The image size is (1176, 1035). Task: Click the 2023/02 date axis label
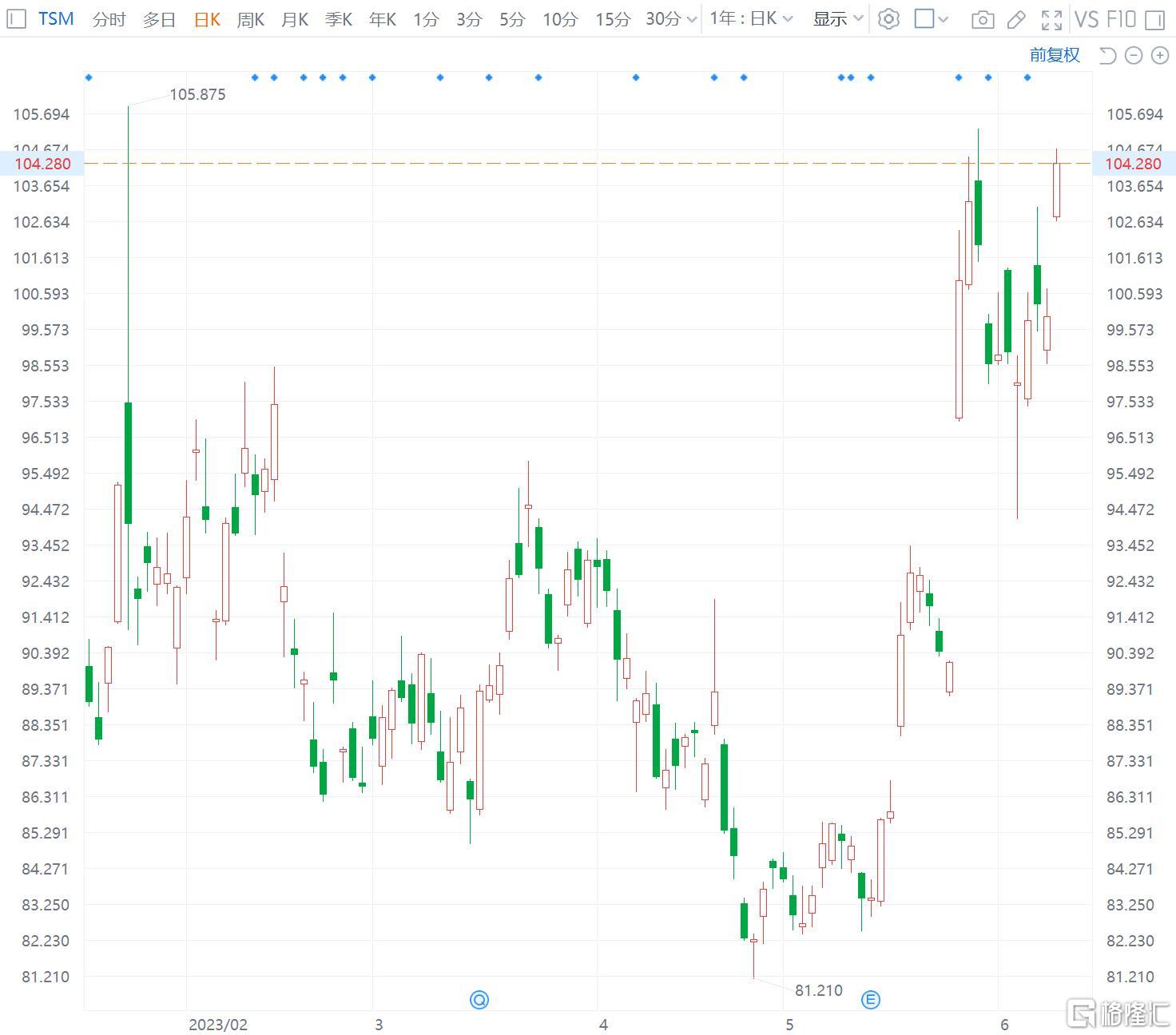218,1025
